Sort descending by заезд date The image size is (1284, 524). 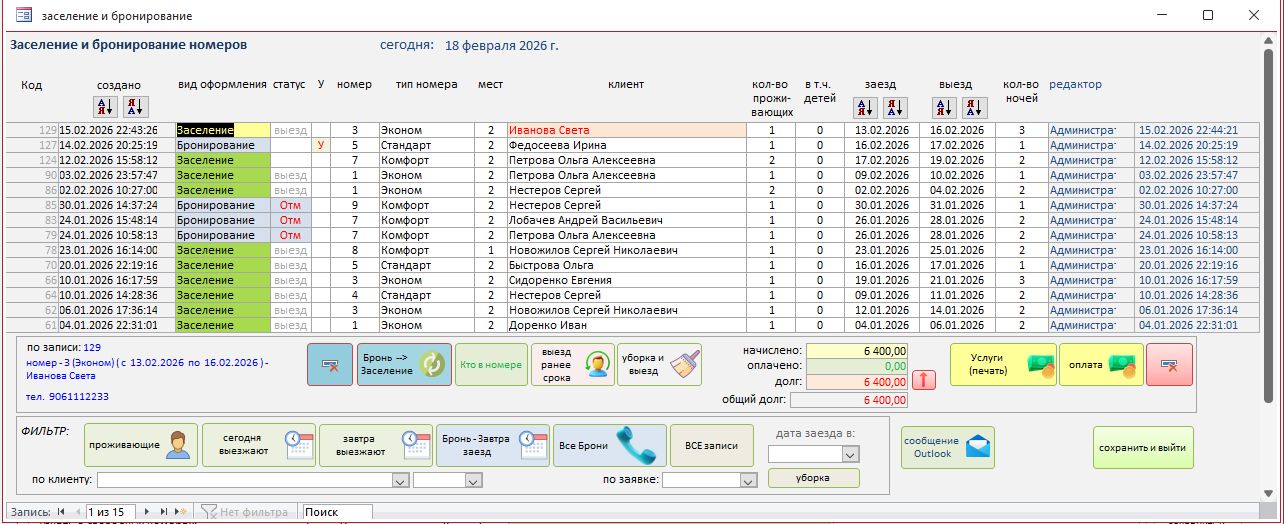(x=895, y=107)
